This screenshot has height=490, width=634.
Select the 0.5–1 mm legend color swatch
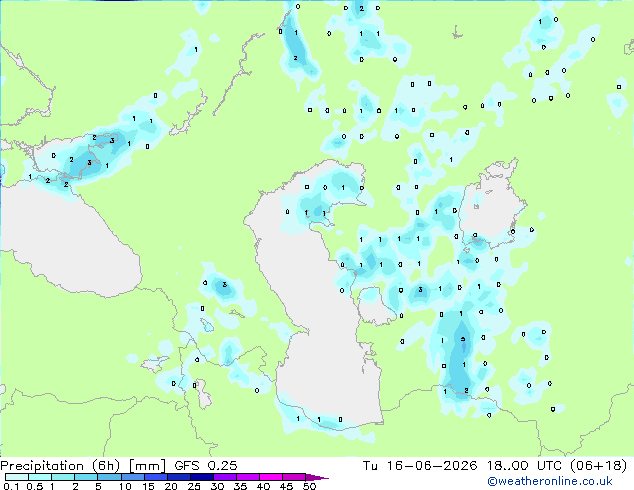tap(40, 477)
